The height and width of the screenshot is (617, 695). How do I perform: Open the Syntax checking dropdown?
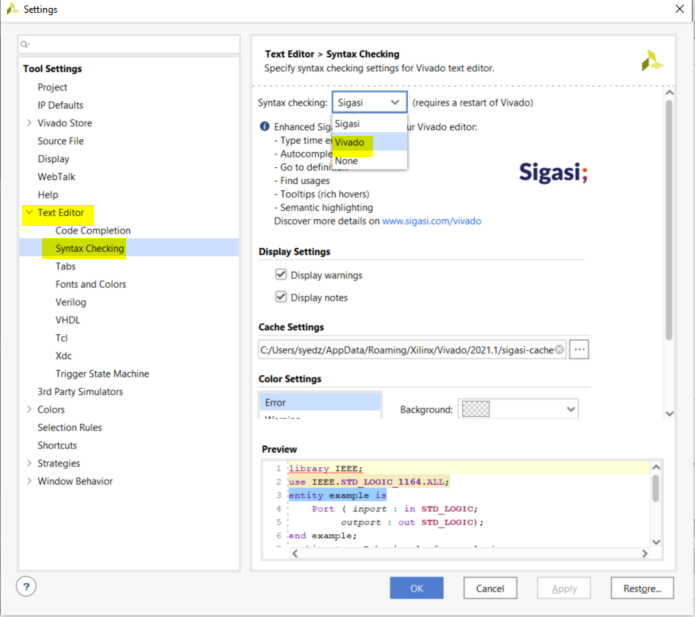369,102
